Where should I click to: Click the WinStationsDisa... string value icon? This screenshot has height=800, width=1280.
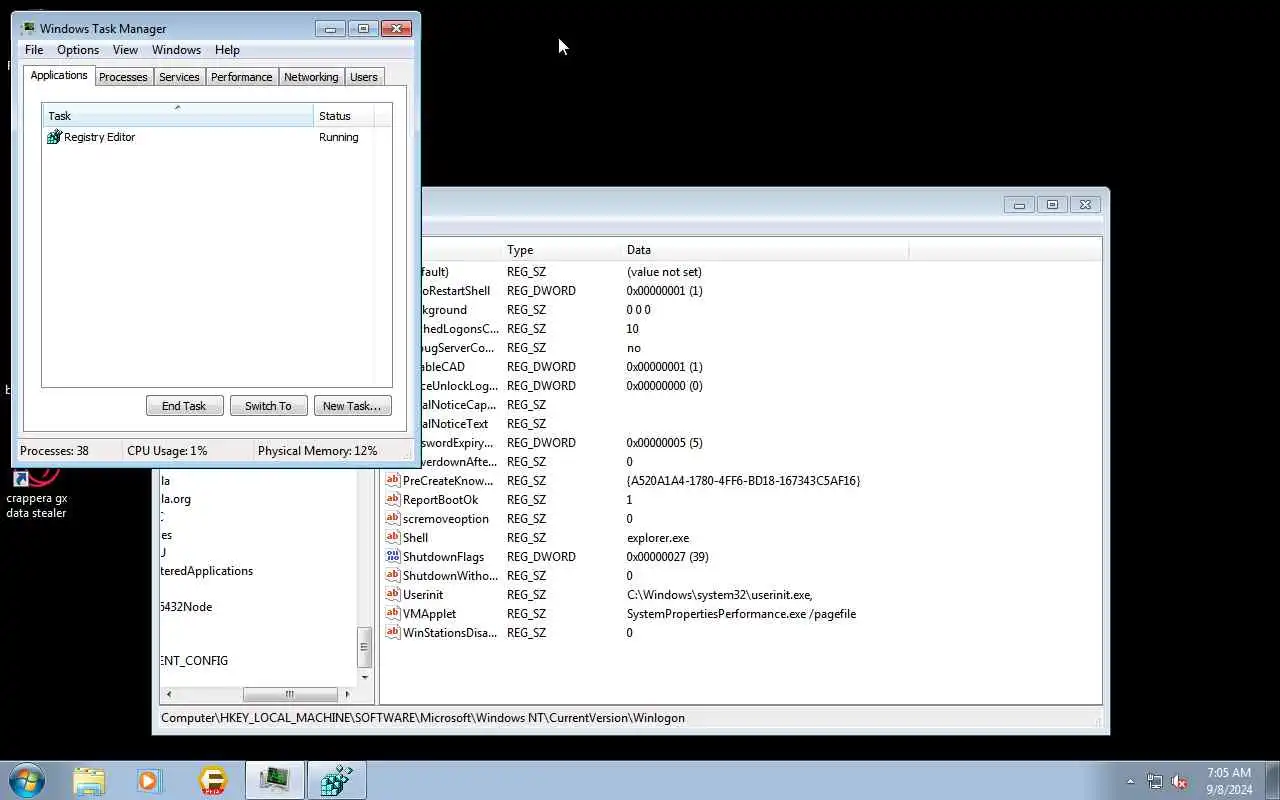(393, 633)
